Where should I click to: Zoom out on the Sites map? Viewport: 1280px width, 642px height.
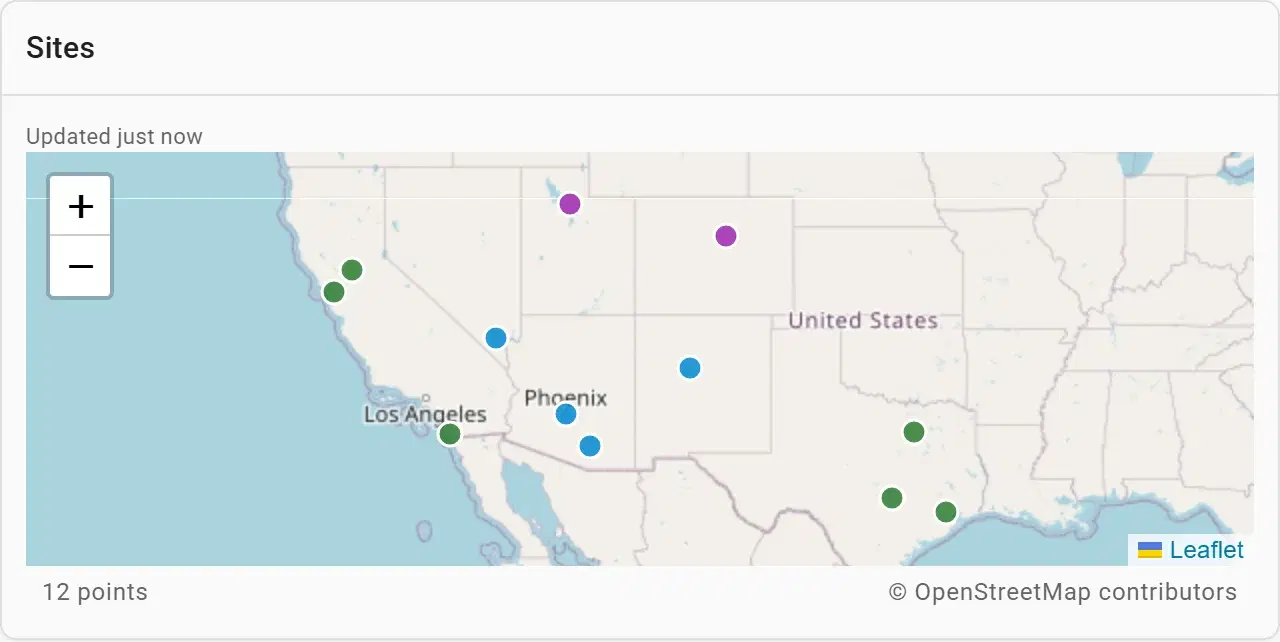point(80,267)
